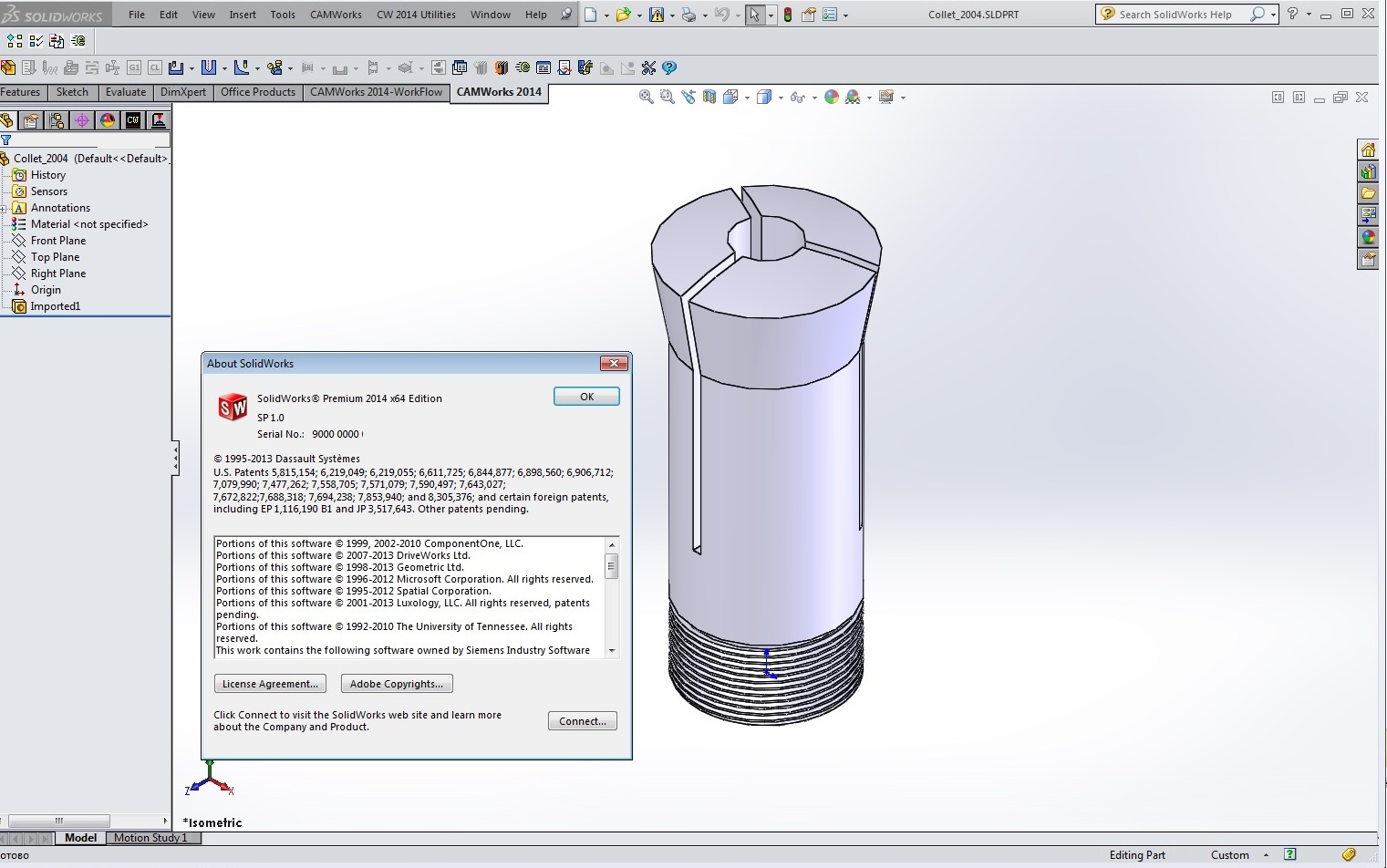This screenshot has width=1387, height=868.
Task: Click the Appearances sphere in task pane
Action: pyautogui.click(x=1368, y=237)
